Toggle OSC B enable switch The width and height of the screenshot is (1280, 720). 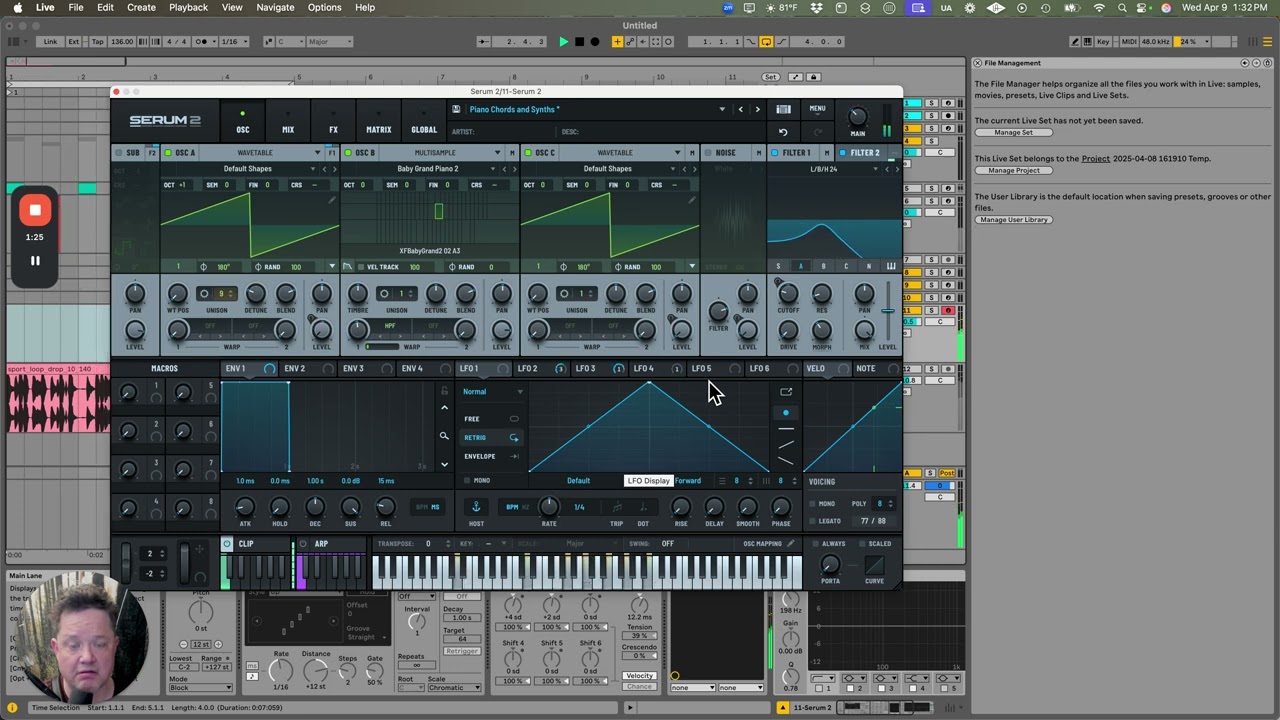click(x=347, y=153)
